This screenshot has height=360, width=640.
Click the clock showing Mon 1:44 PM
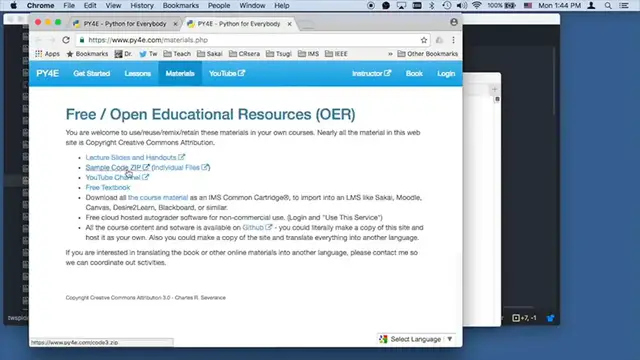[x=559, y=6]
